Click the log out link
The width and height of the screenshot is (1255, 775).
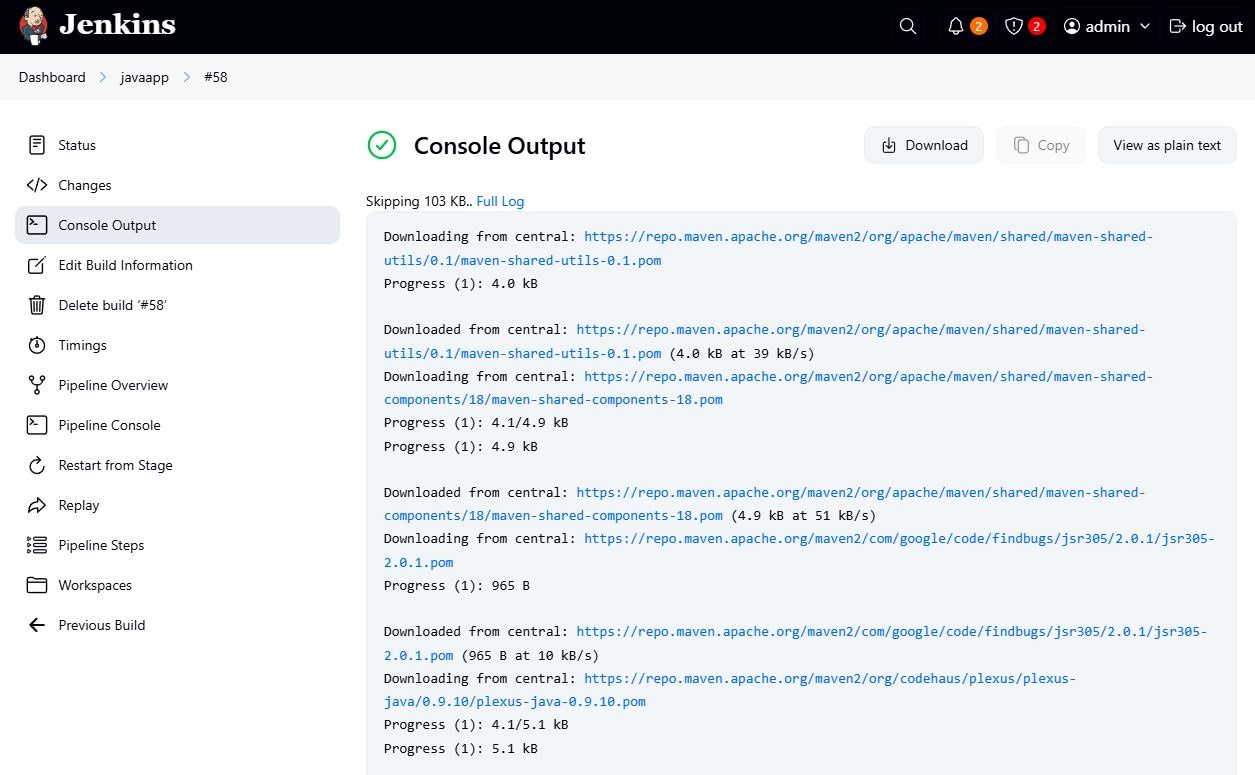pyautogui.click(x=1206, y=27)
